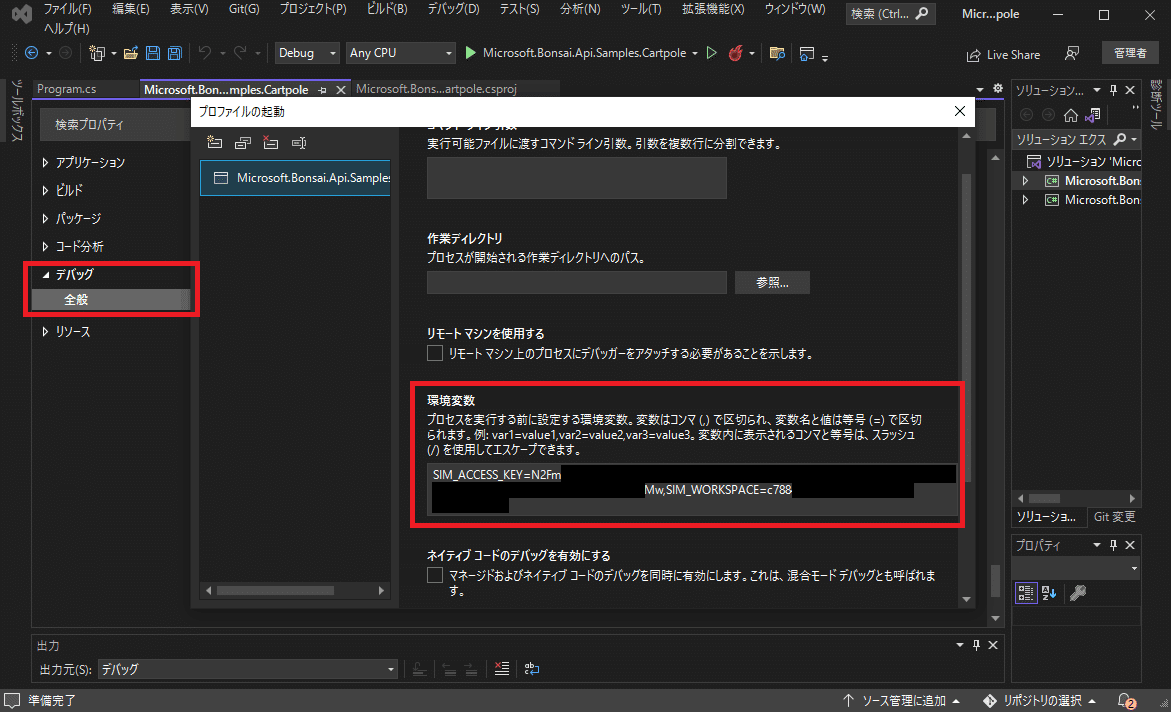This screenshot has height=712, width=1171.
Task: Click the 参照... browse button
Action: (x=772, y=282)
